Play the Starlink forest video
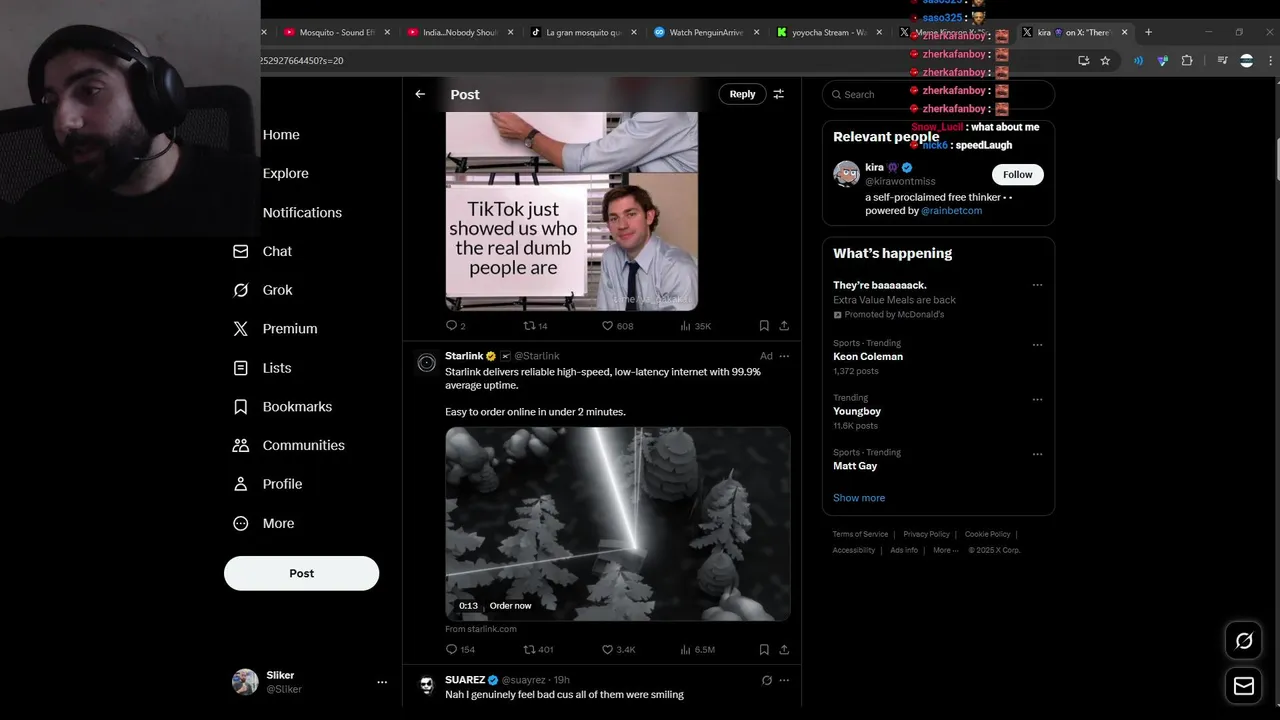This screenshot has height=720, width=1280. coord(618,524)
